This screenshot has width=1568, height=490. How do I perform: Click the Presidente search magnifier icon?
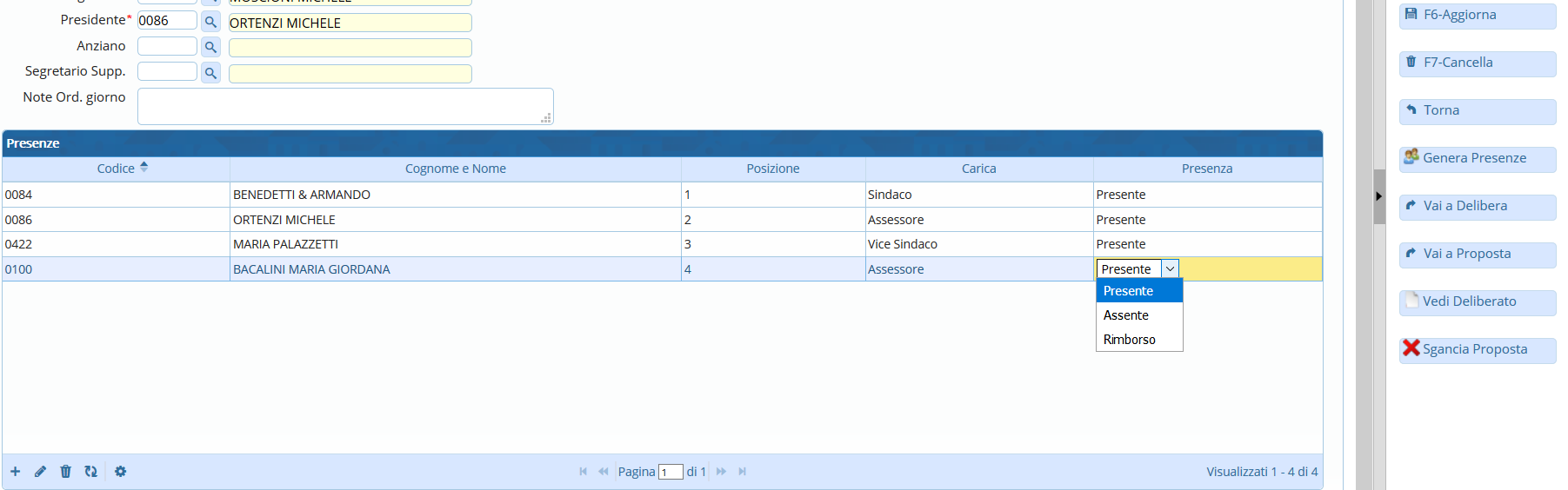[210, 22]
